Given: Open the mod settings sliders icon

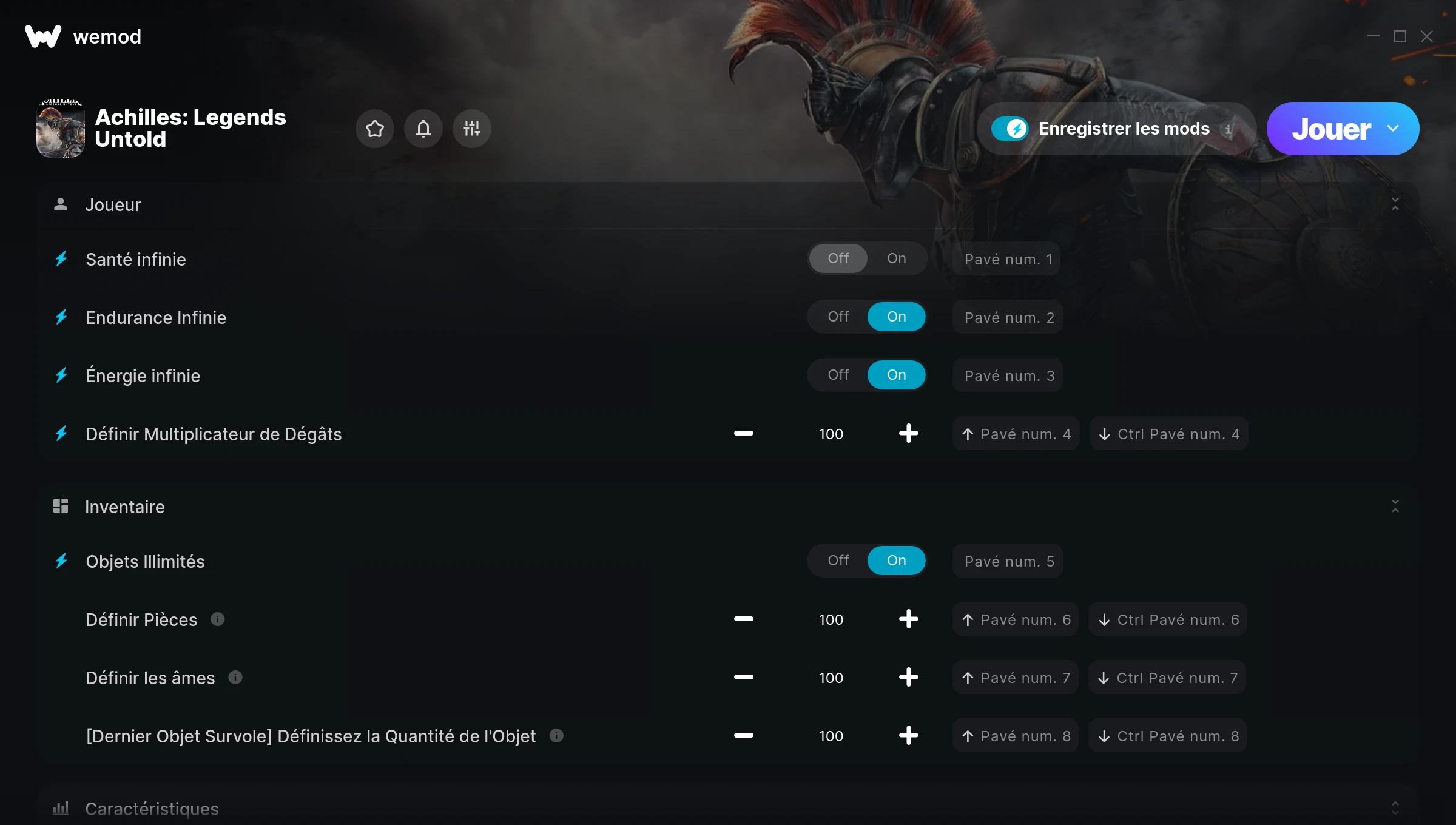Looking at the screenshot, I should [x=472, y=129].
